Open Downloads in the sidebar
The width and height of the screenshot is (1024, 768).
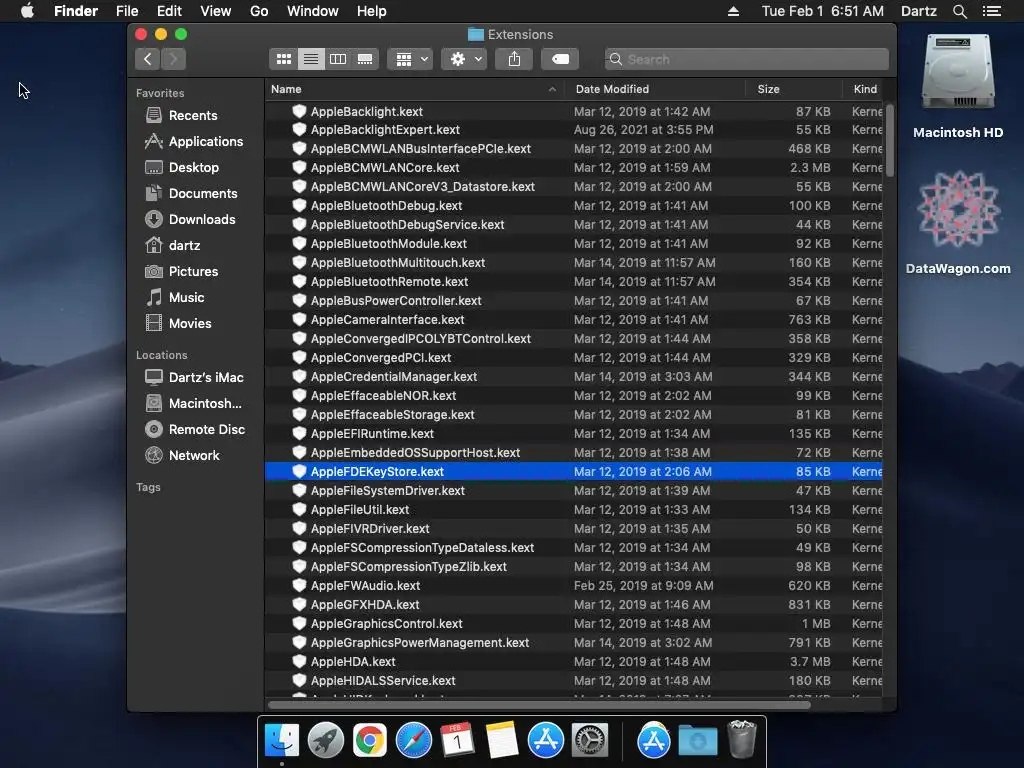pos(202,220)
